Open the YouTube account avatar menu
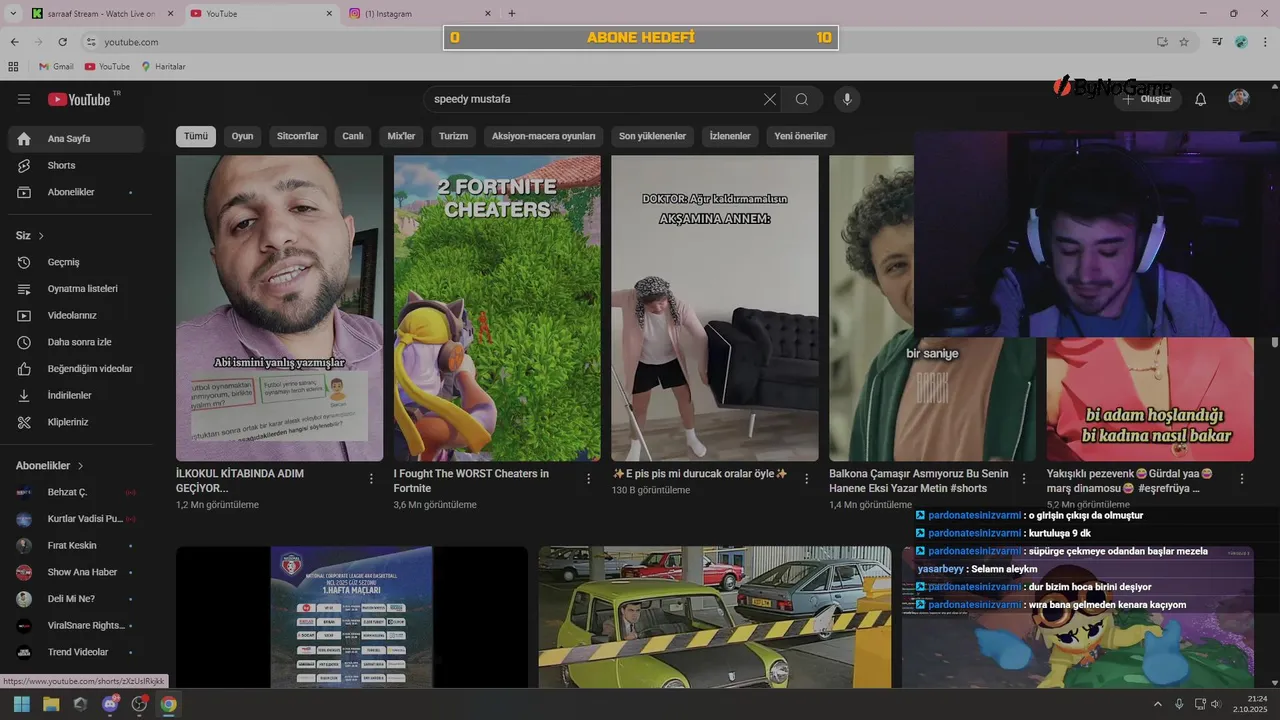Viewport: 1280px width, 720px height. coord(1239,98)
